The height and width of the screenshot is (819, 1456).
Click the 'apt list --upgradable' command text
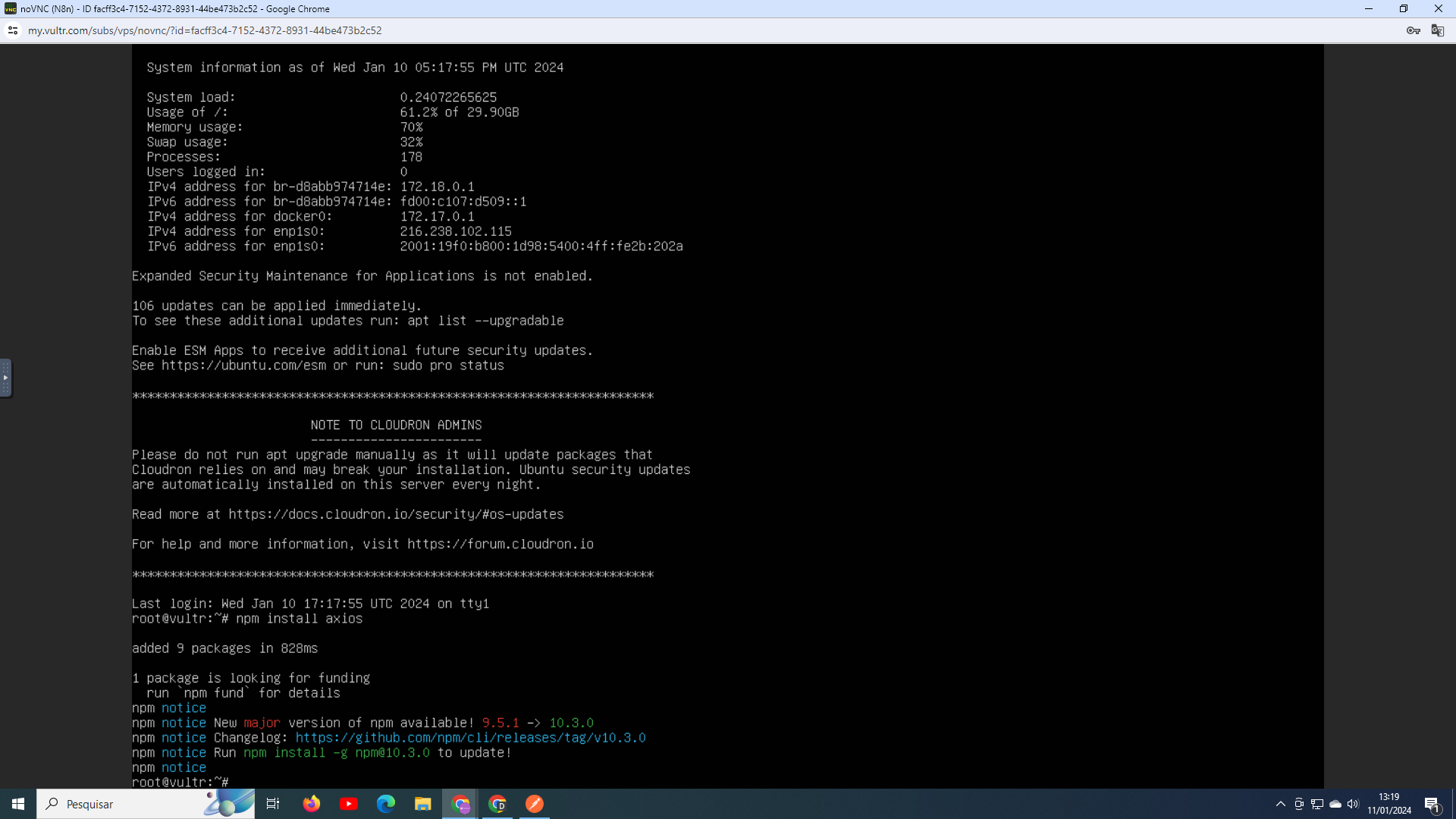click(485, 321)
